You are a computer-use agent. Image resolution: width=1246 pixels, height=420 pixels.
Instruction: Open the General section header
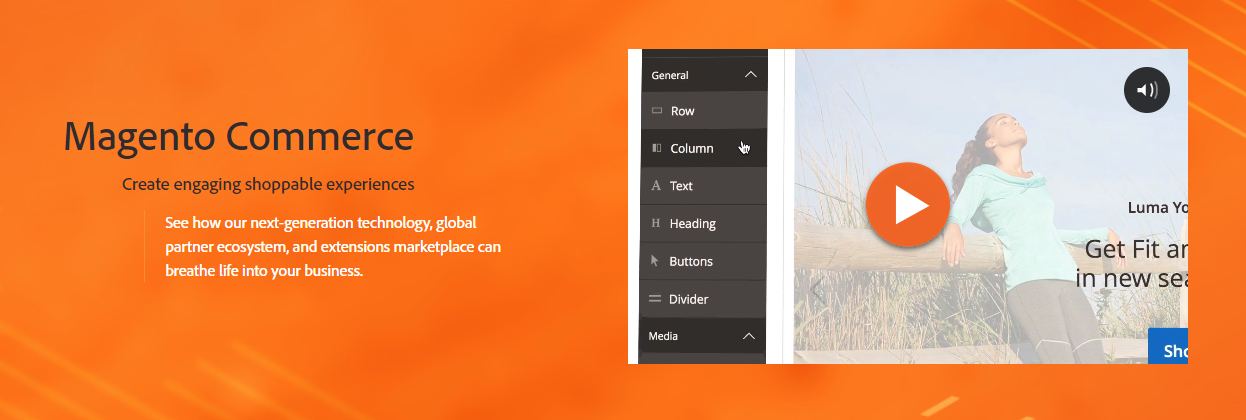[x=704, y=75]
